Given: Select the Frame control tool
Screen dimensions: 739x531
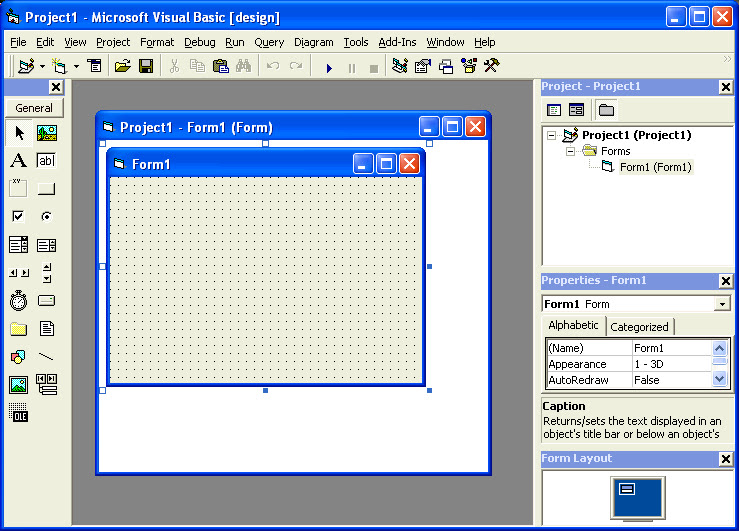Looking at the screenshot, I should click(19, 188).
